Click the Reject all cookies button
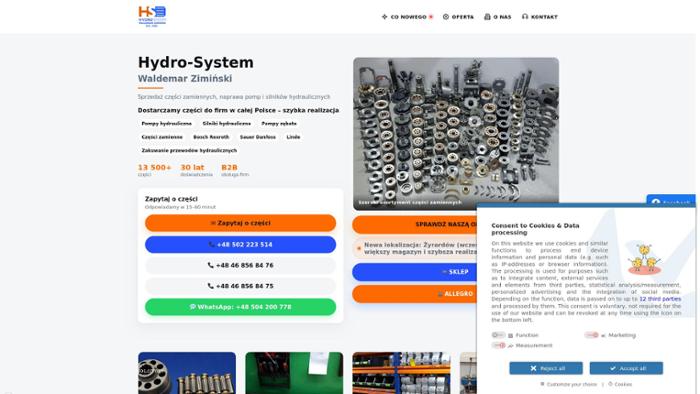 tap(546, 368)
